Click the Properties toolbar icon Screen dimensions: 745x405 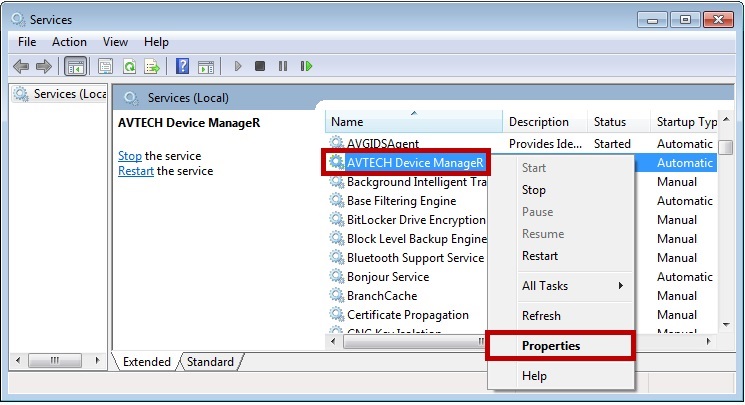pos(105,66)
